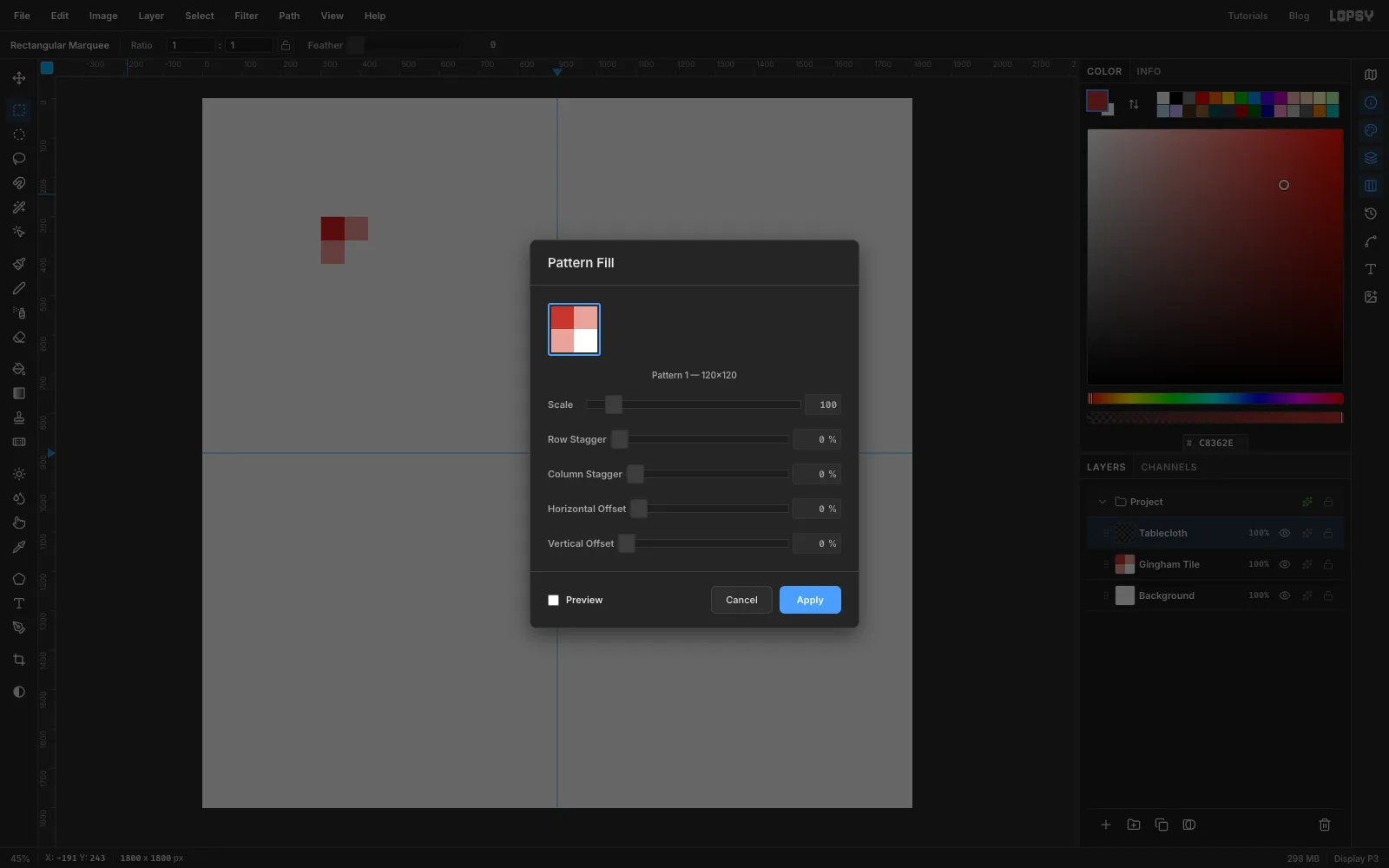Screen dimensions: 1389x868
Task: Collapse the Project layer group
Action: coord(1103,502)
